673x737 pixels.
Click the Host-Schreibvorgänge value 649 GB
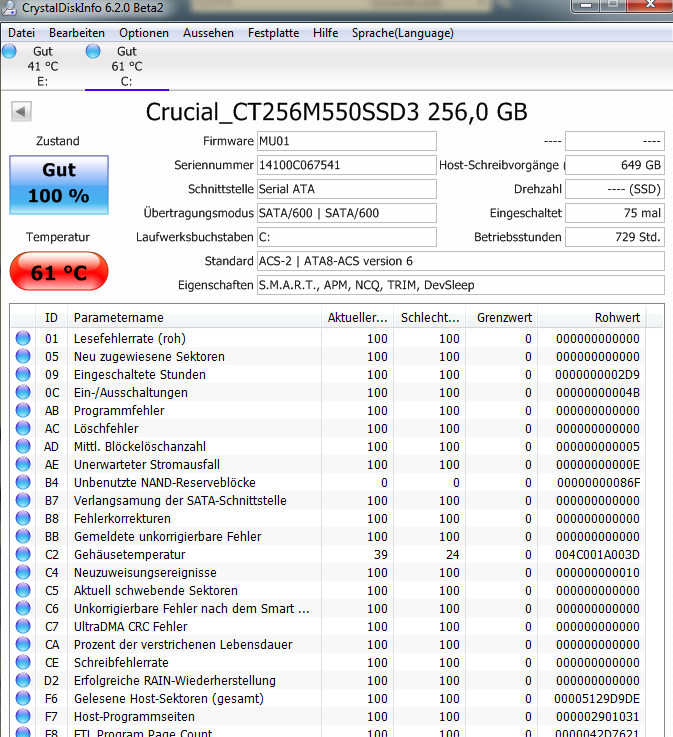point(615,165)
